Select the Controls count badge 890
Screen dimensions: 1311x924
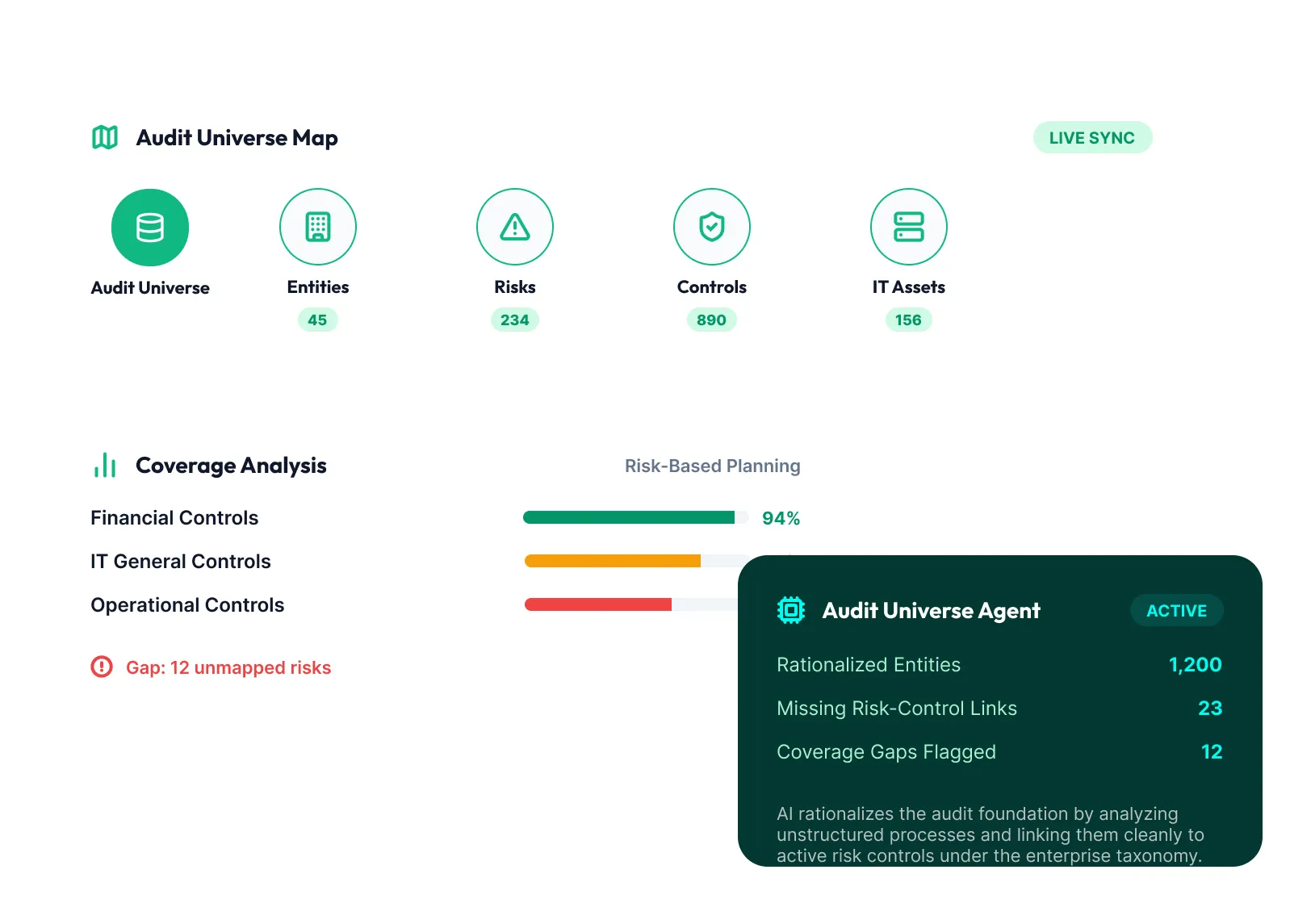point(711,320)
